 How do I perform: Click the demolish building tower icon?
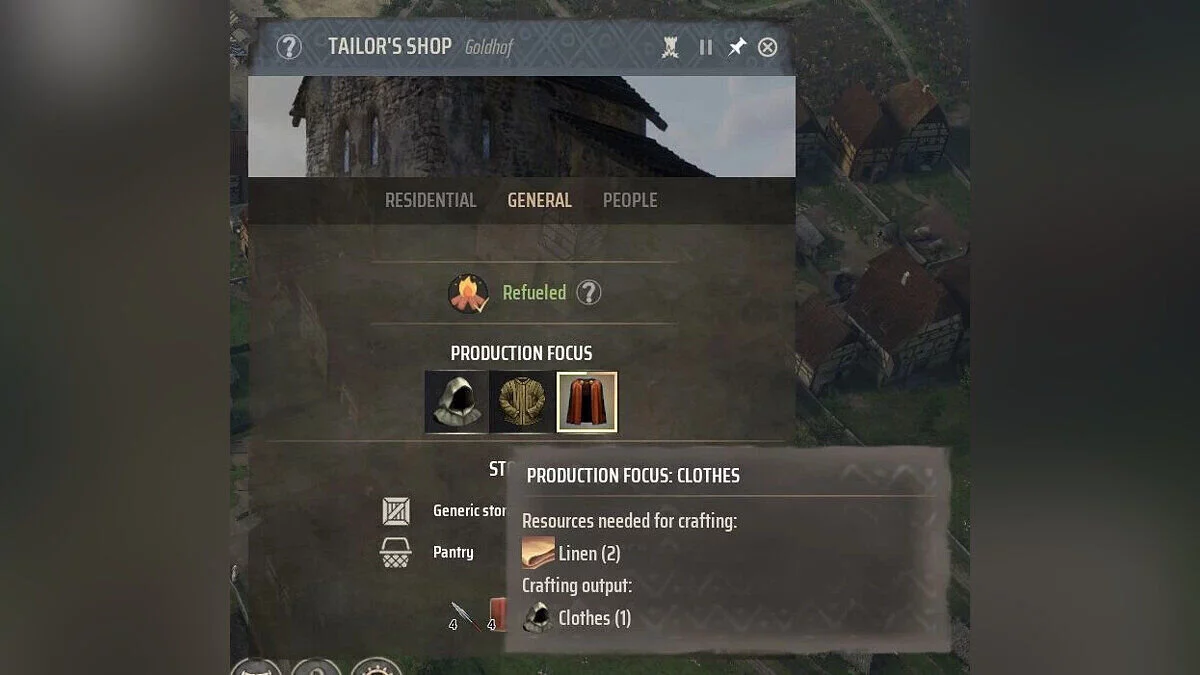pyautogui.click(x=671, y=47)
